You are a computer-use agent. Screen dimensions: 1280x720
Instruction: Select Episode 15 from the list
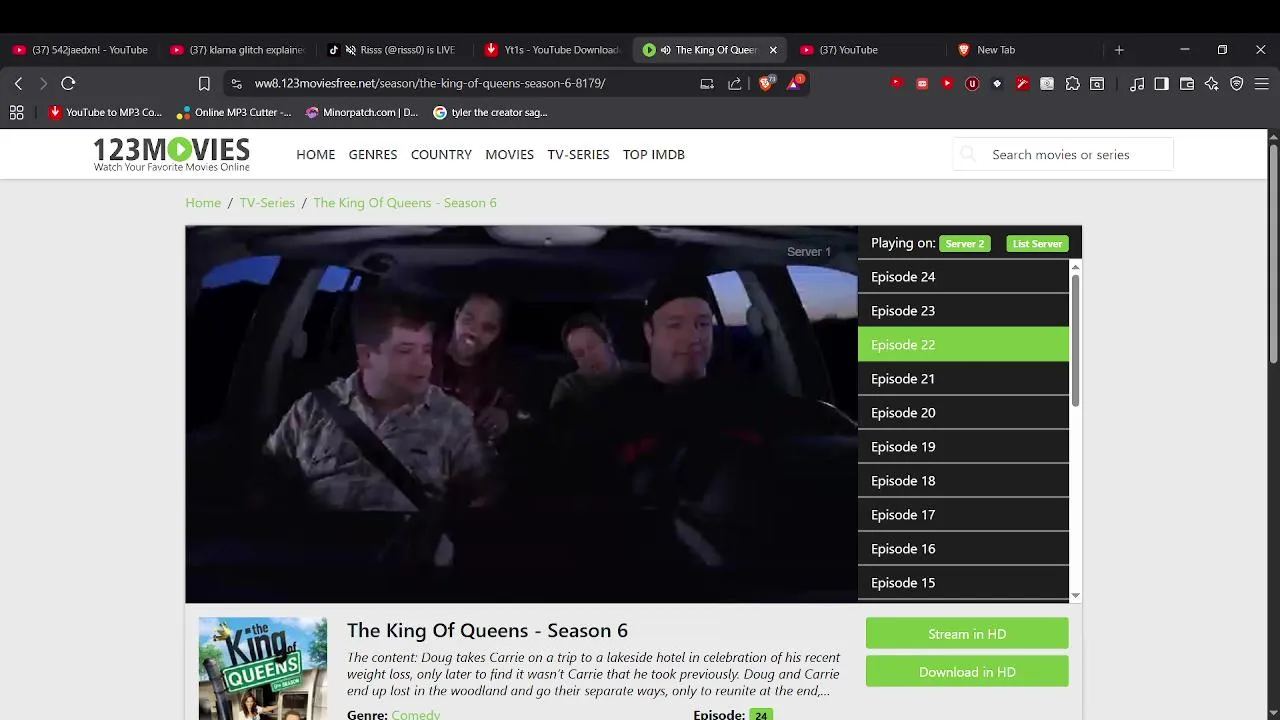(963, 583)
